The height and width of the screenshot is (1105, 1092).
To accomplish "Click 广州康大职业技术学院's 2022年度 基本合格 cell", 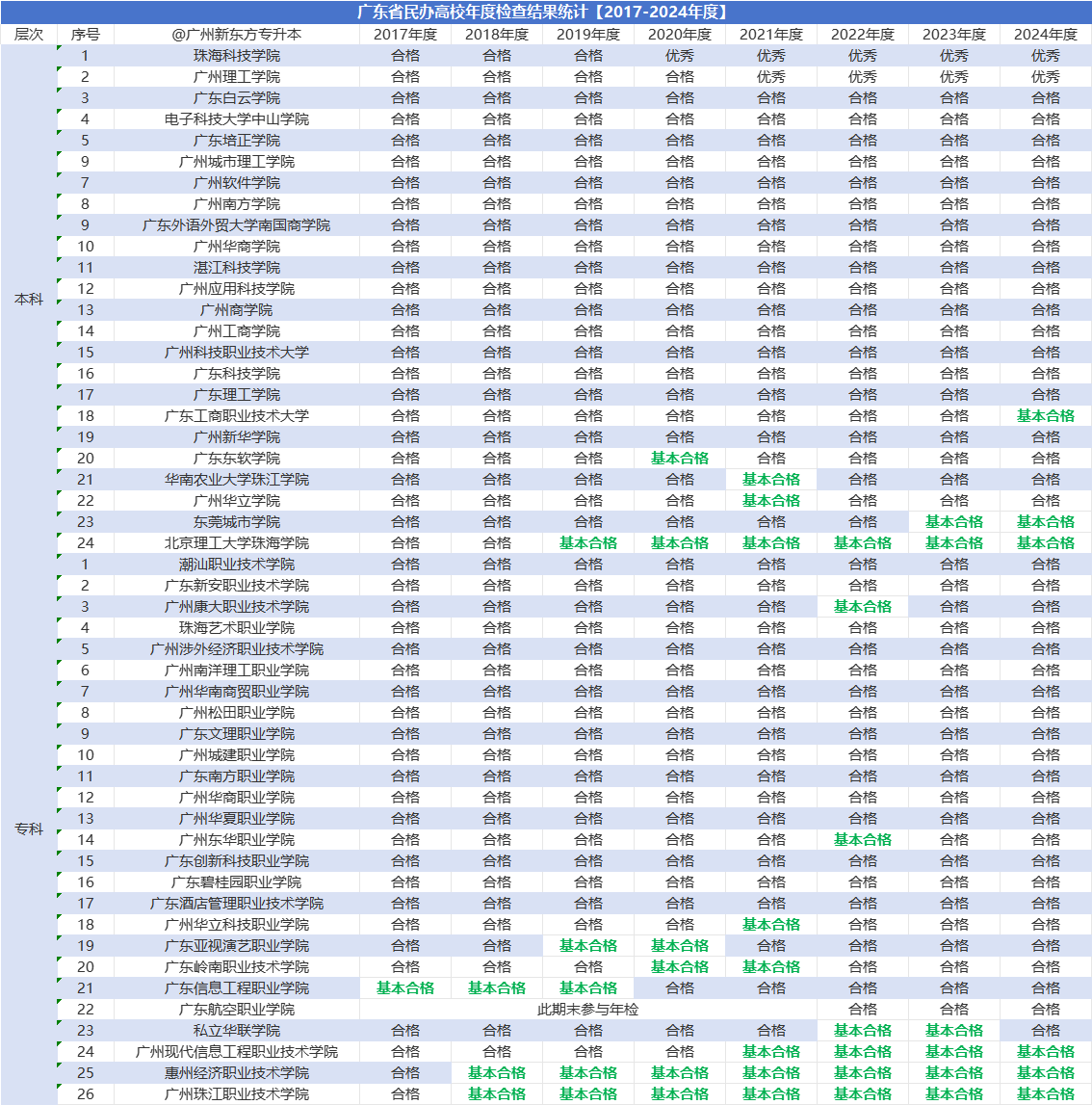I will pos(863,606).
